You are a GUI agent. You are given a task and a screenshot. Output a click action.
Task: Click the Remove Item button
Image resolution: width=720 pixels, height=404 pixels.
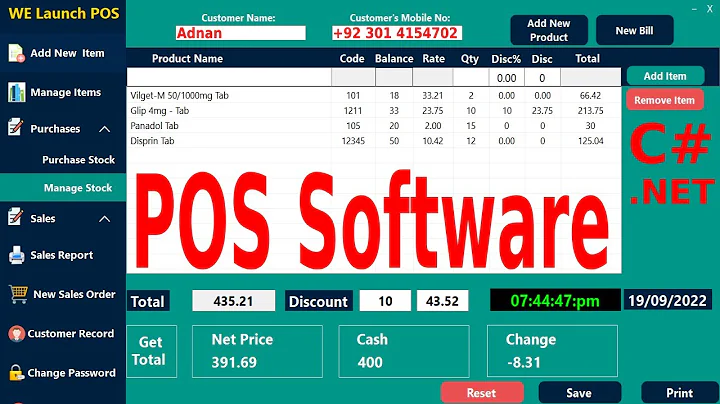click(x=664, y=100)
